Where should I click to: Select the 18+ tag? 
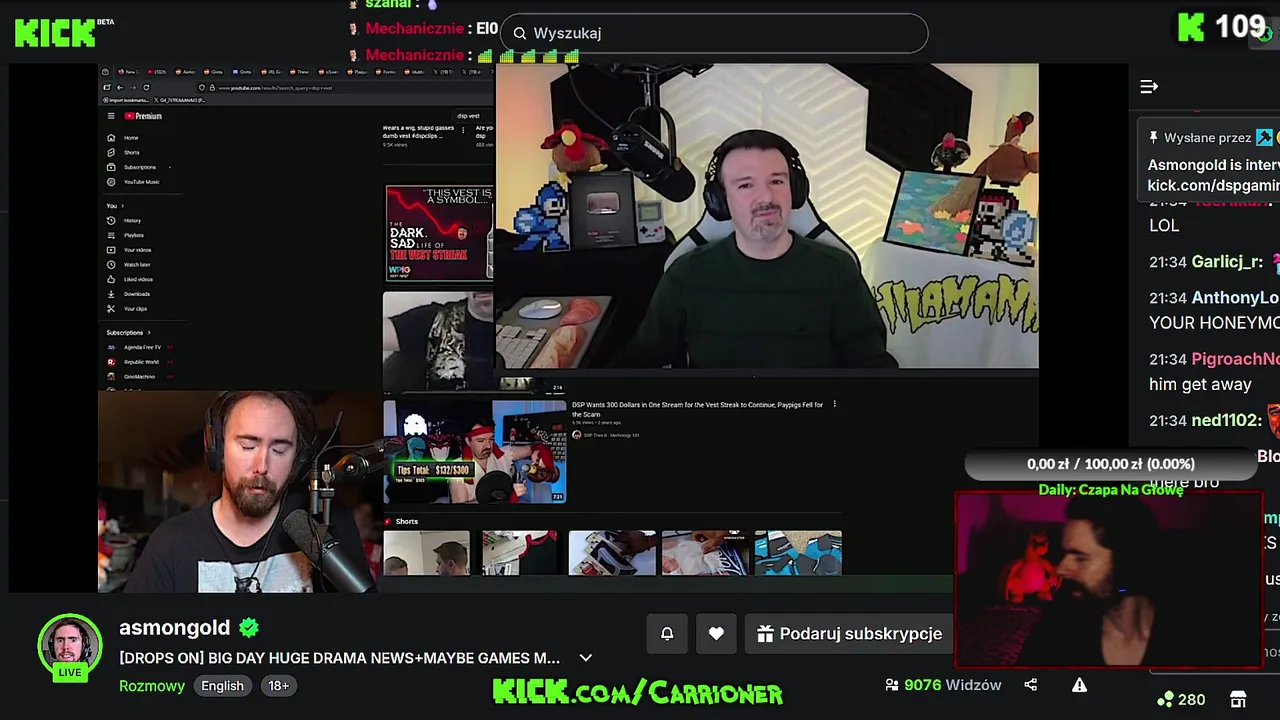coord(278,685)
